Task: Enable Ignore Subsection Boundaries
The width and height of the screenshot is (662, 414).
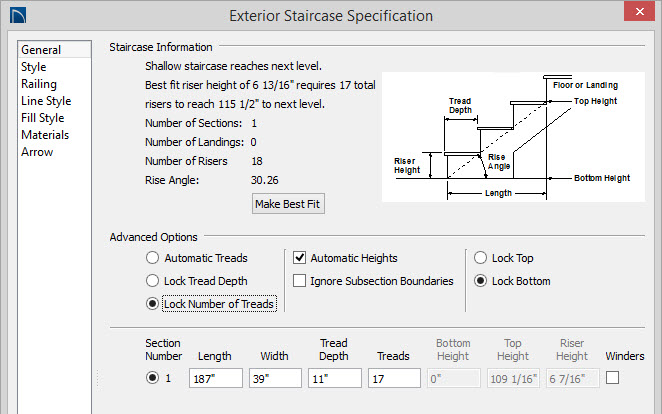Action: pyautogui.click(x=300, y=281)
